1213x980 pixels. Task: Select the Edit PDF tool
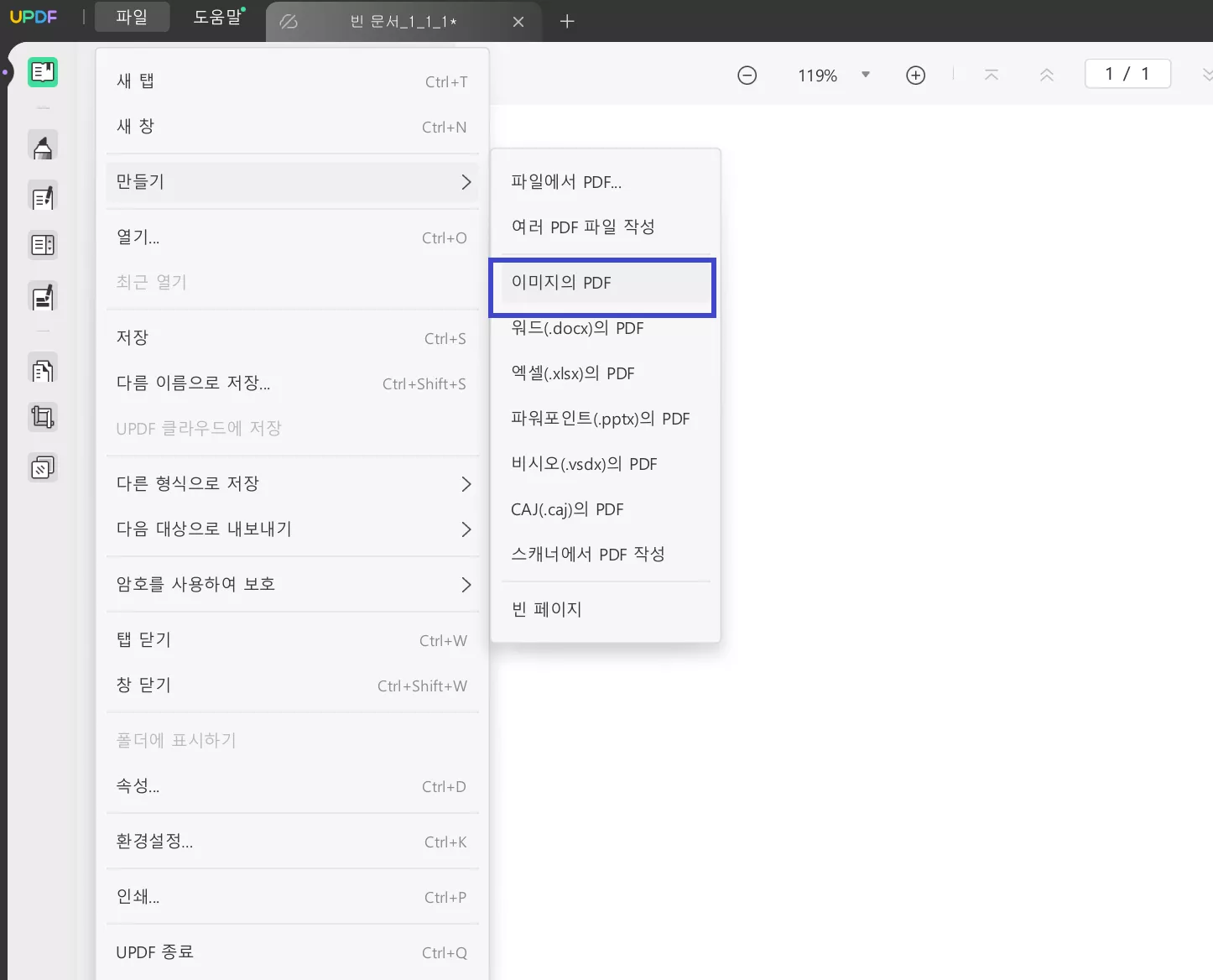click(x=42, y=196)
